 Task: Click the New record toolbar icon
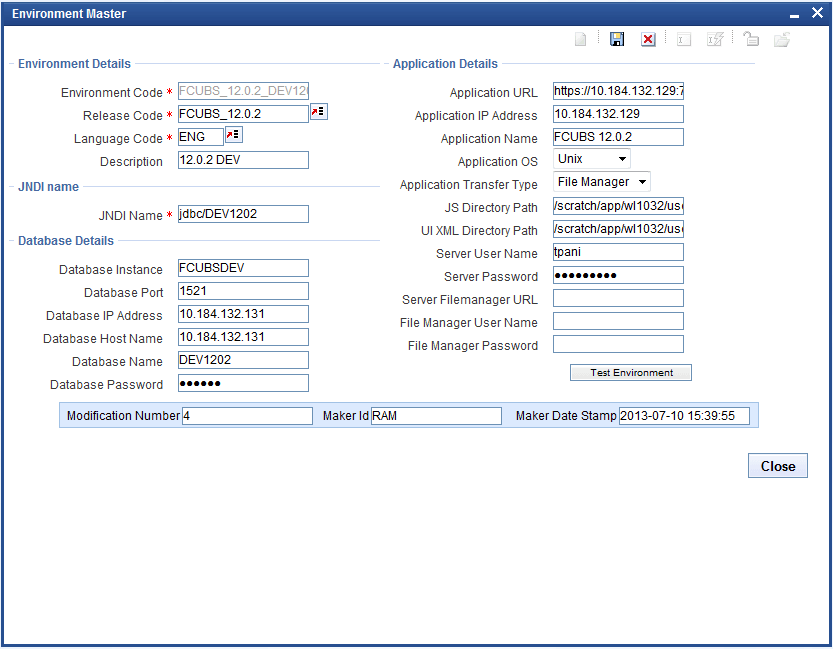tap(581, 39)
